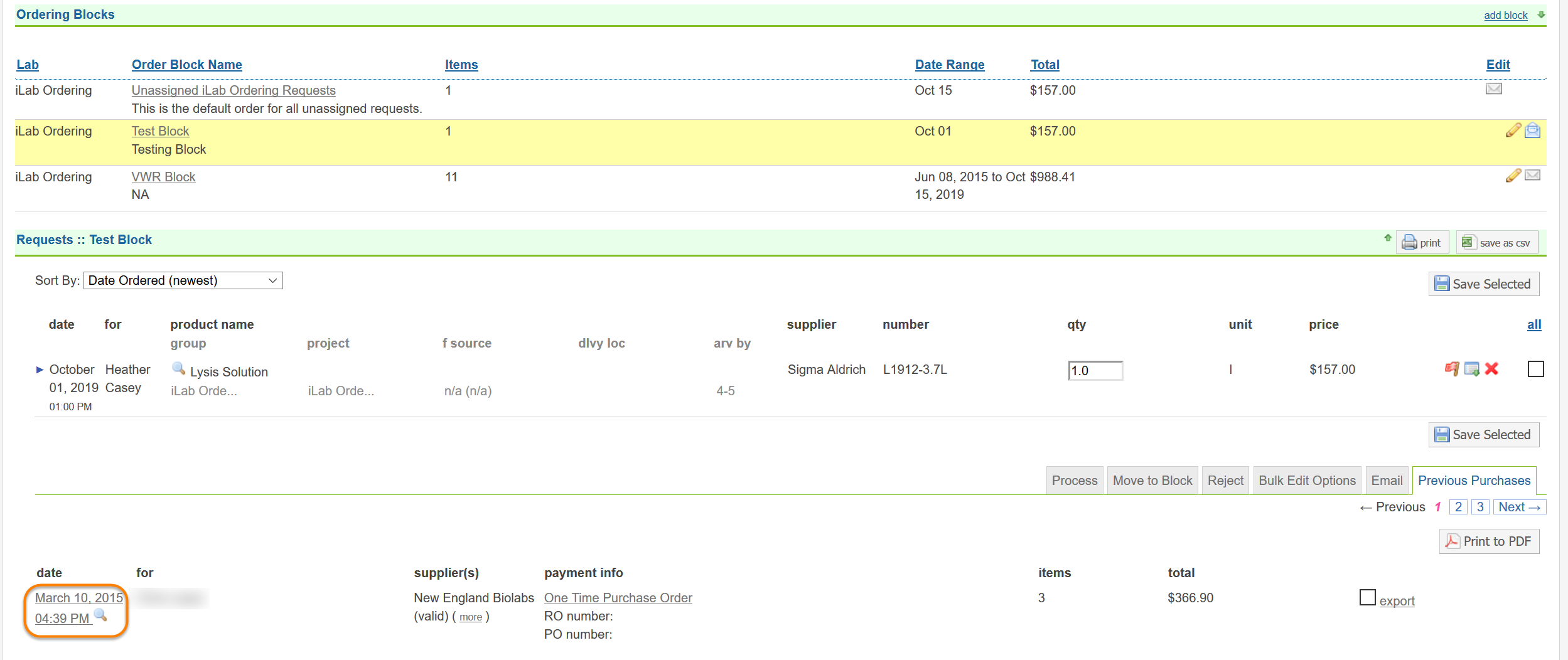Tick the export checkbox for March 2015 purchase
Screen dimensions: 1568x660
point(1367,597)
